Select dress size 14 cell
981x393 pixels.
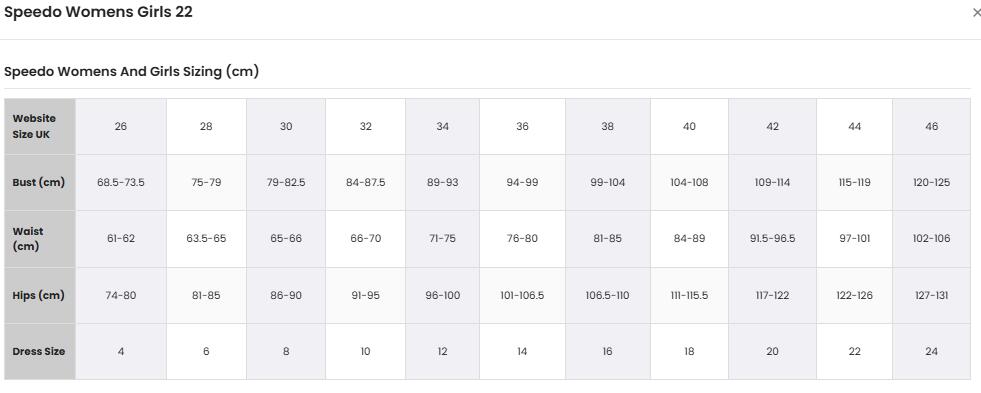point(522,352)
